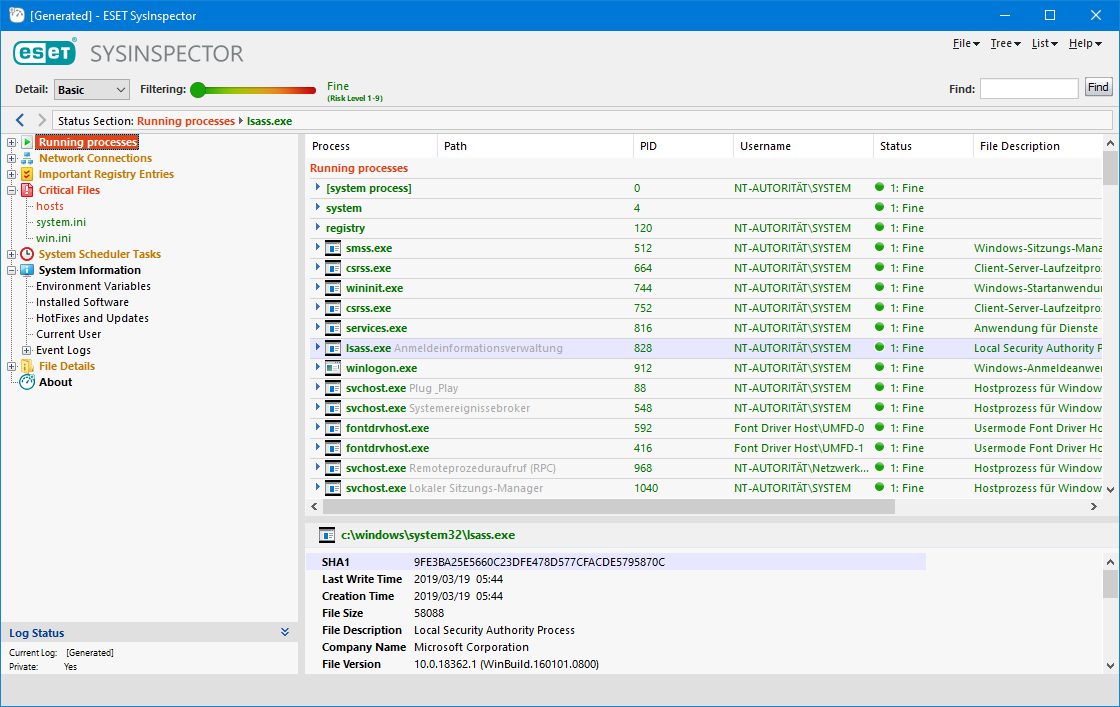
Task: Expand the Network Connections node
Action: pos(11,158)
